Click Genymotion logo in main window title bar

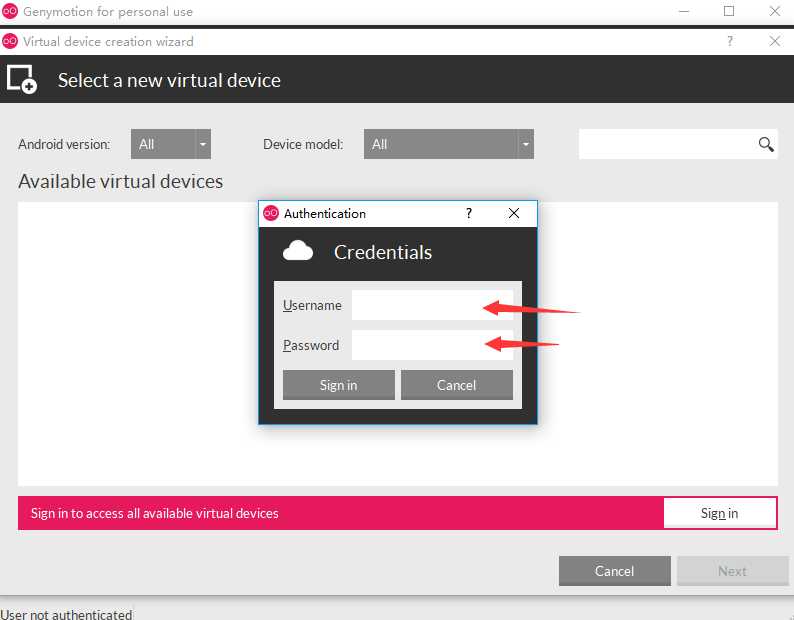click(x=10, y=11)
